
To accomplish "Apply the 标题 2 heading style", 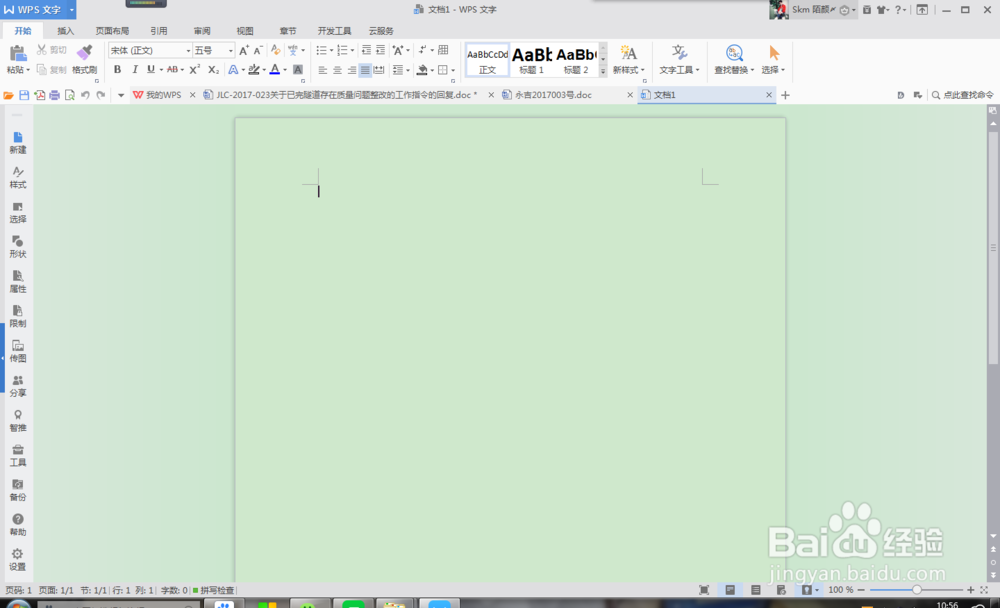I will [x=576, y=60].
